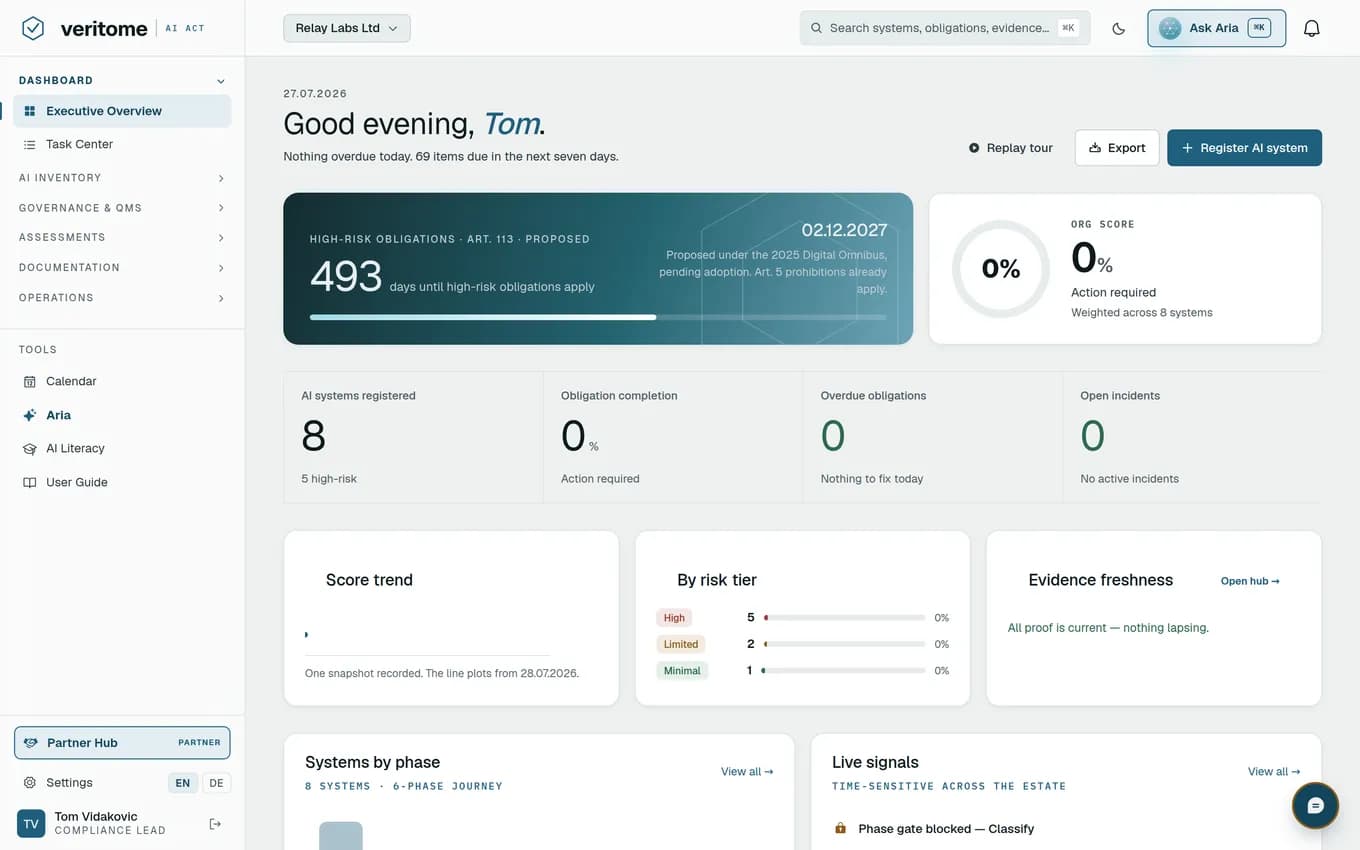Toggle dark mode moon icon

pos(1119,28)
